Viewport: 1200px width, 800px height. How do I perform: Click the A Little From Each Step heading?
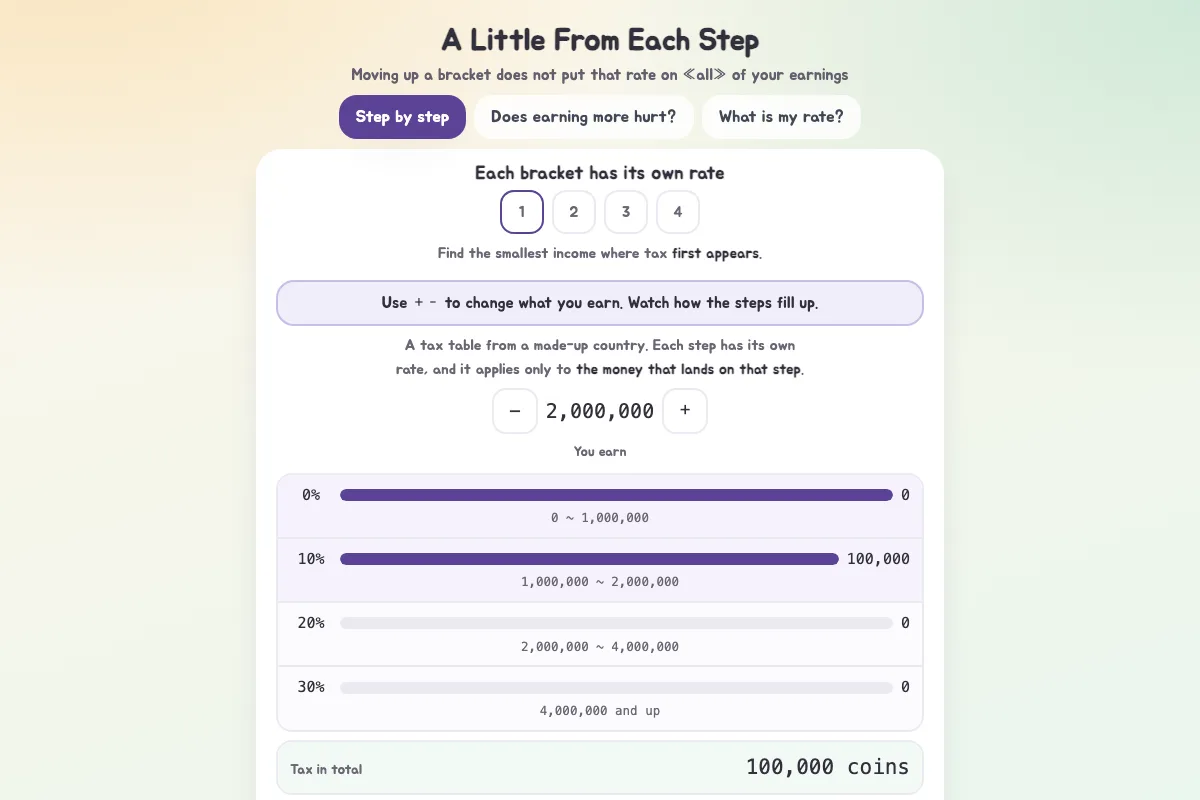coord(600,40)
